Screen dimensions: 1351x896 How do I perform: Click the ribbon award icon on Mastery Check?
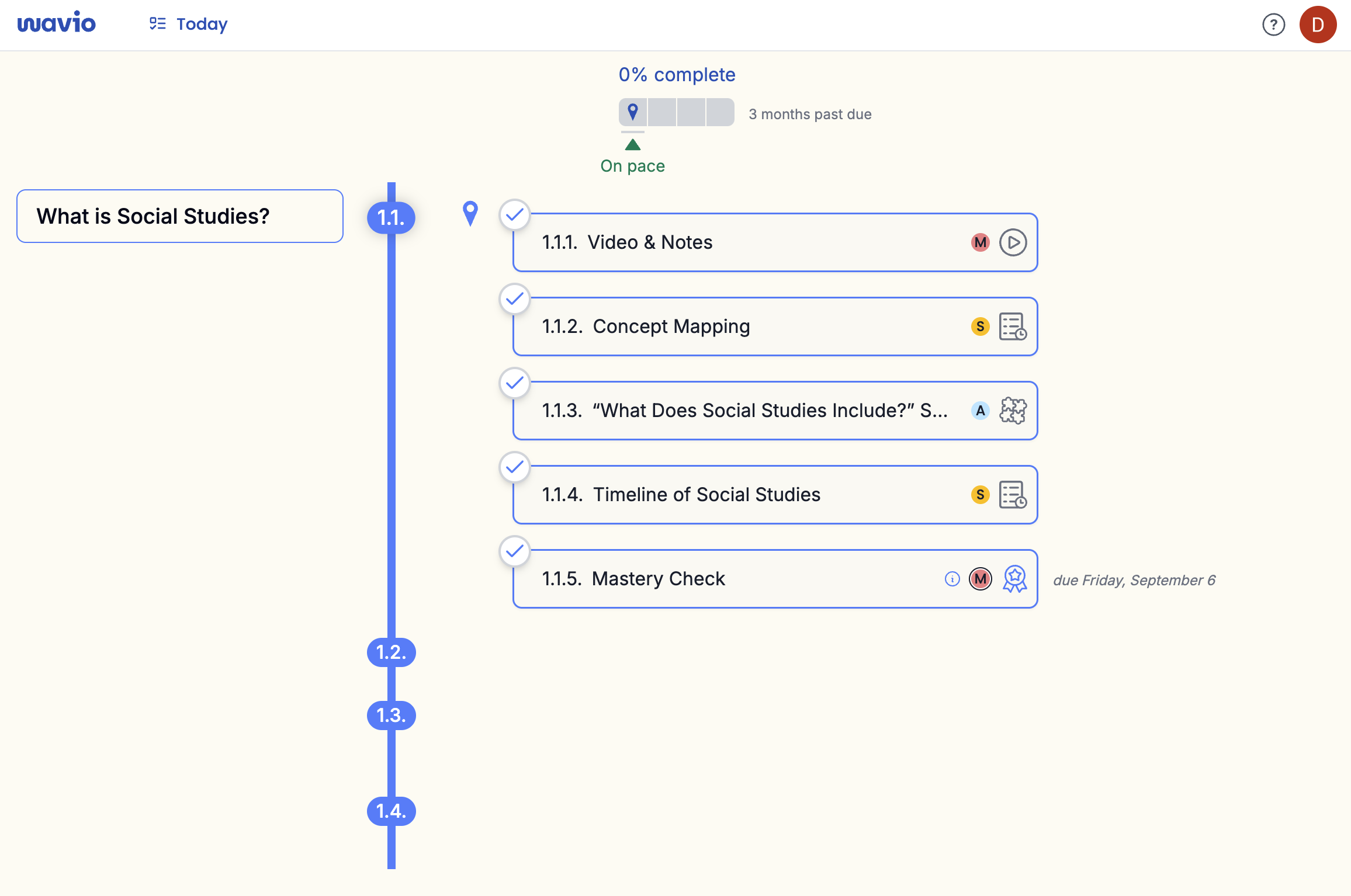[1014, 579]
